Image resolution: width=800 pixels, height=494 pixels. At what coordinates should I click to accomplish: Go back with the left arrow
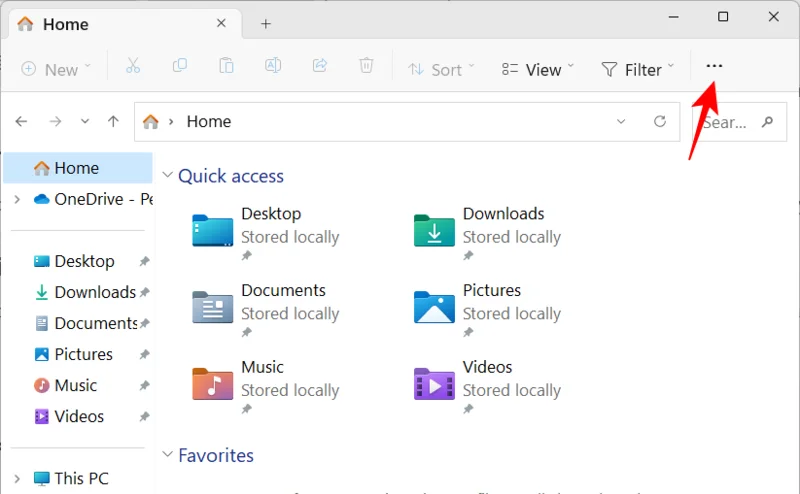tap(21, 121)
